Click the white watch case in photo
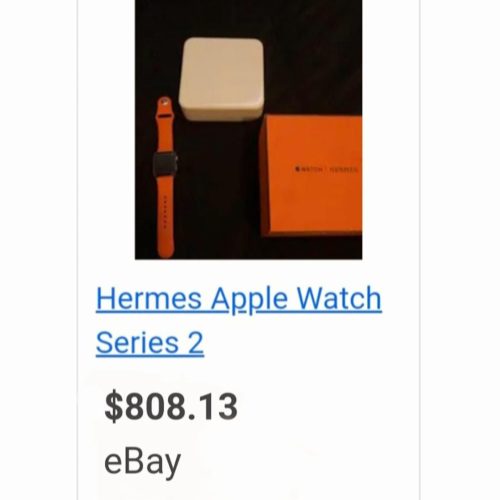500x500 pixels. 222,79
